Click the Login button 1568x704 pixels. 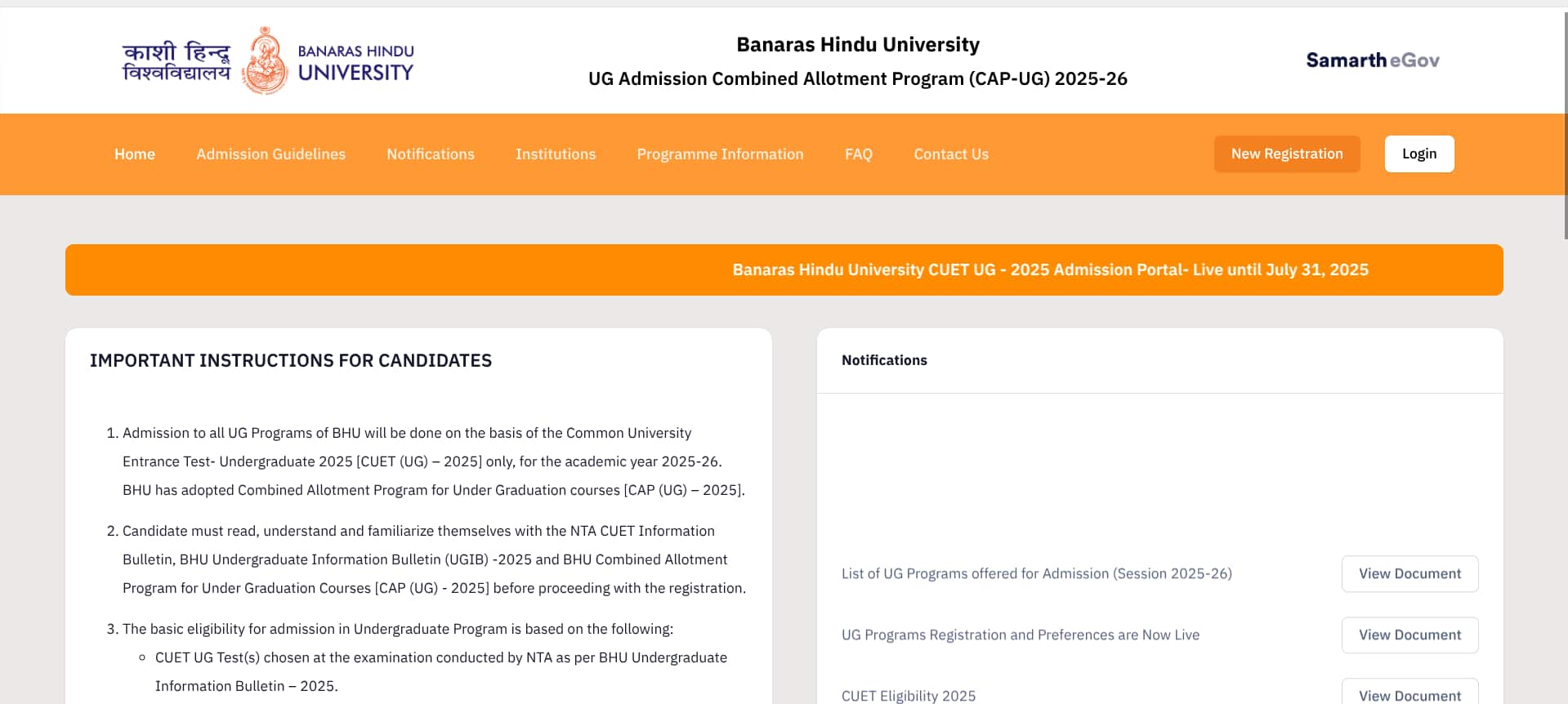[1419, 154]
